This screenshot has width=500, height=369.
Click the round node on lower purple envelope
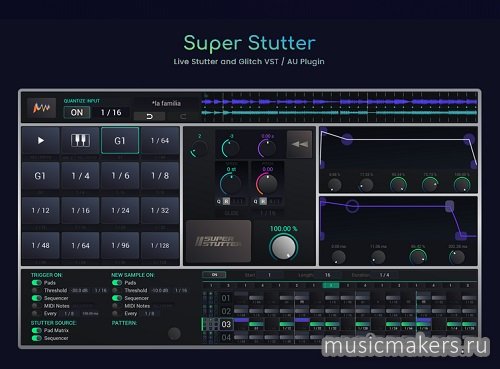point(352,206)
